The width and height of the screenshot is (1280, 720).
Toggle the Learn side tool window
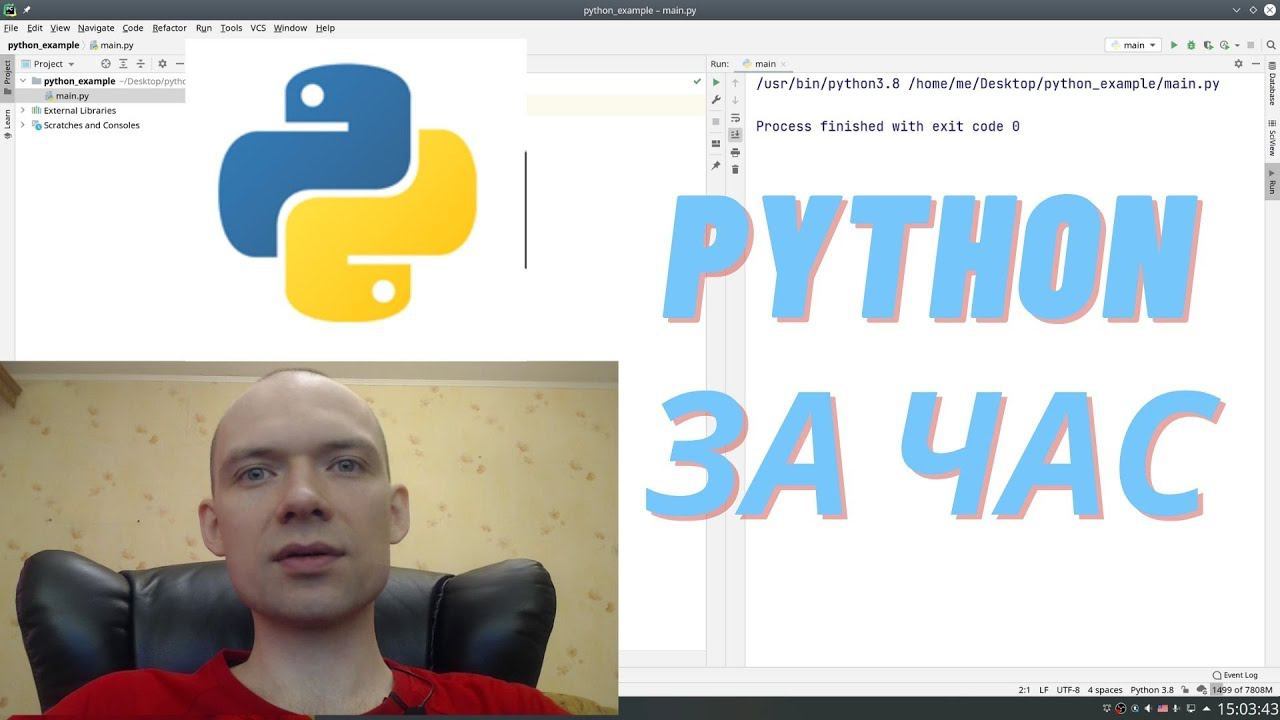pos(7,123)
